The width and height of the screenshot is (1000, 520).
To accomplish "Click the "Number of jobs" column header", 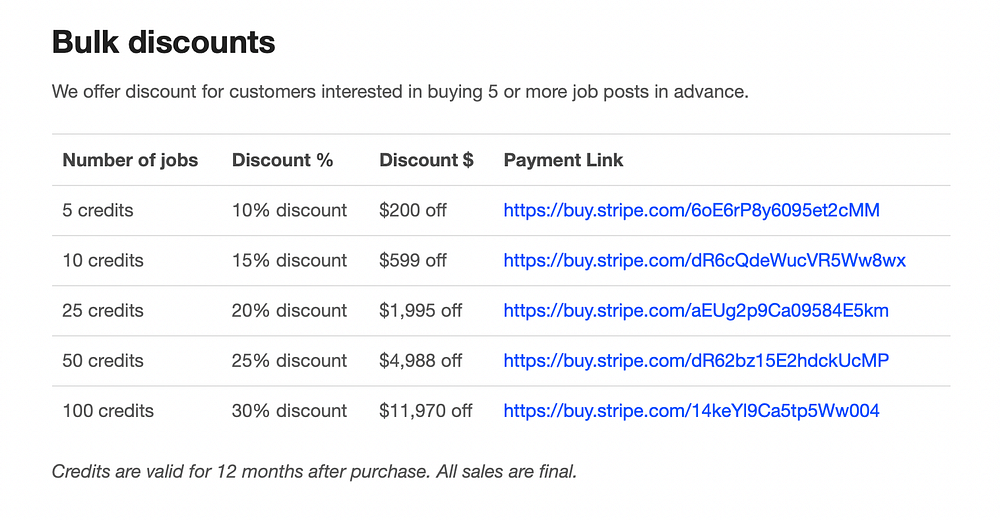I will [130, 160].
